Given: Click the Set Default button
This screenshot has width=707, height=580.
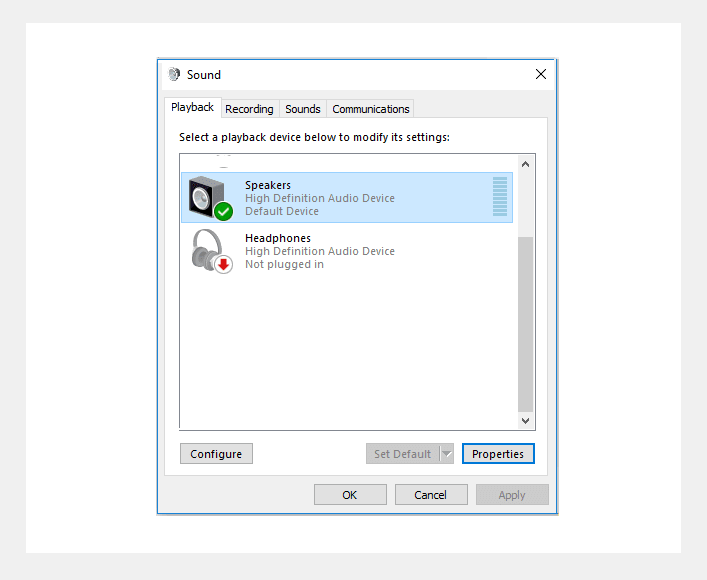Looking at the screenshot, I should (403, 454).
